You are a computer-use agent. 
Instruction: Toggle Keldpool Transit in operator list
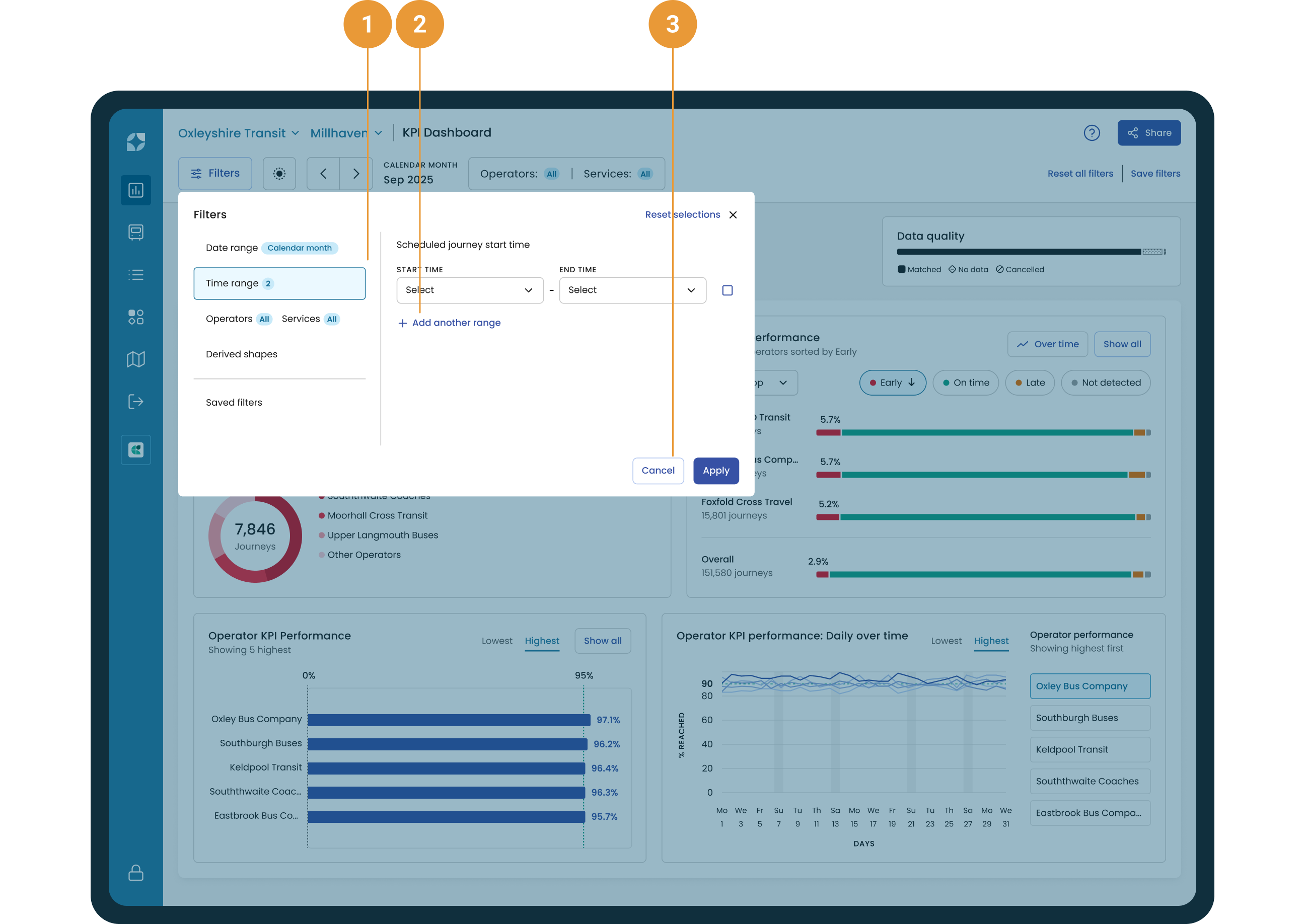tap(1090, 750)
